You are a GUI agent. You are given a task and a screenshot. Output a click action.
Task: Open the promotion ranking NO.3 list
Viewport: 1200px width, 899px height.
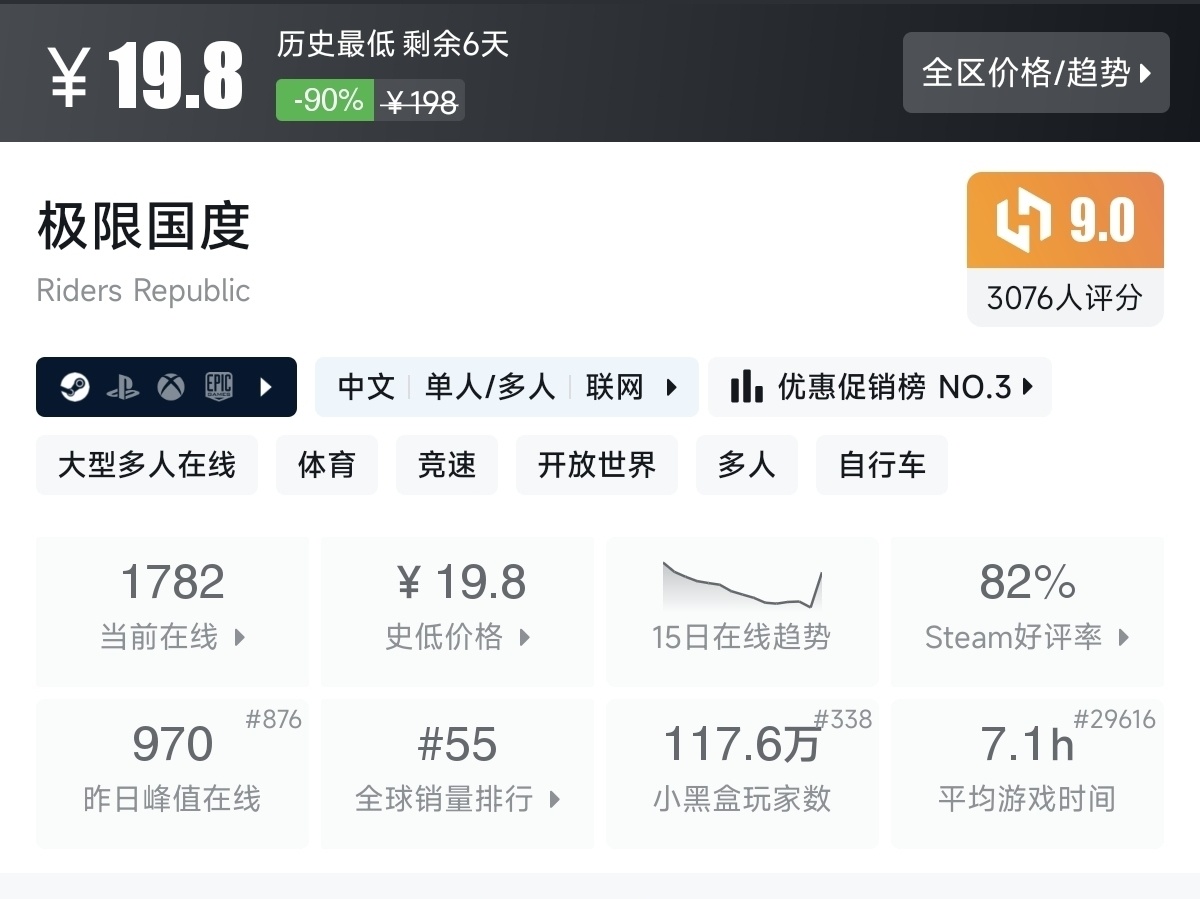(880, 387)
